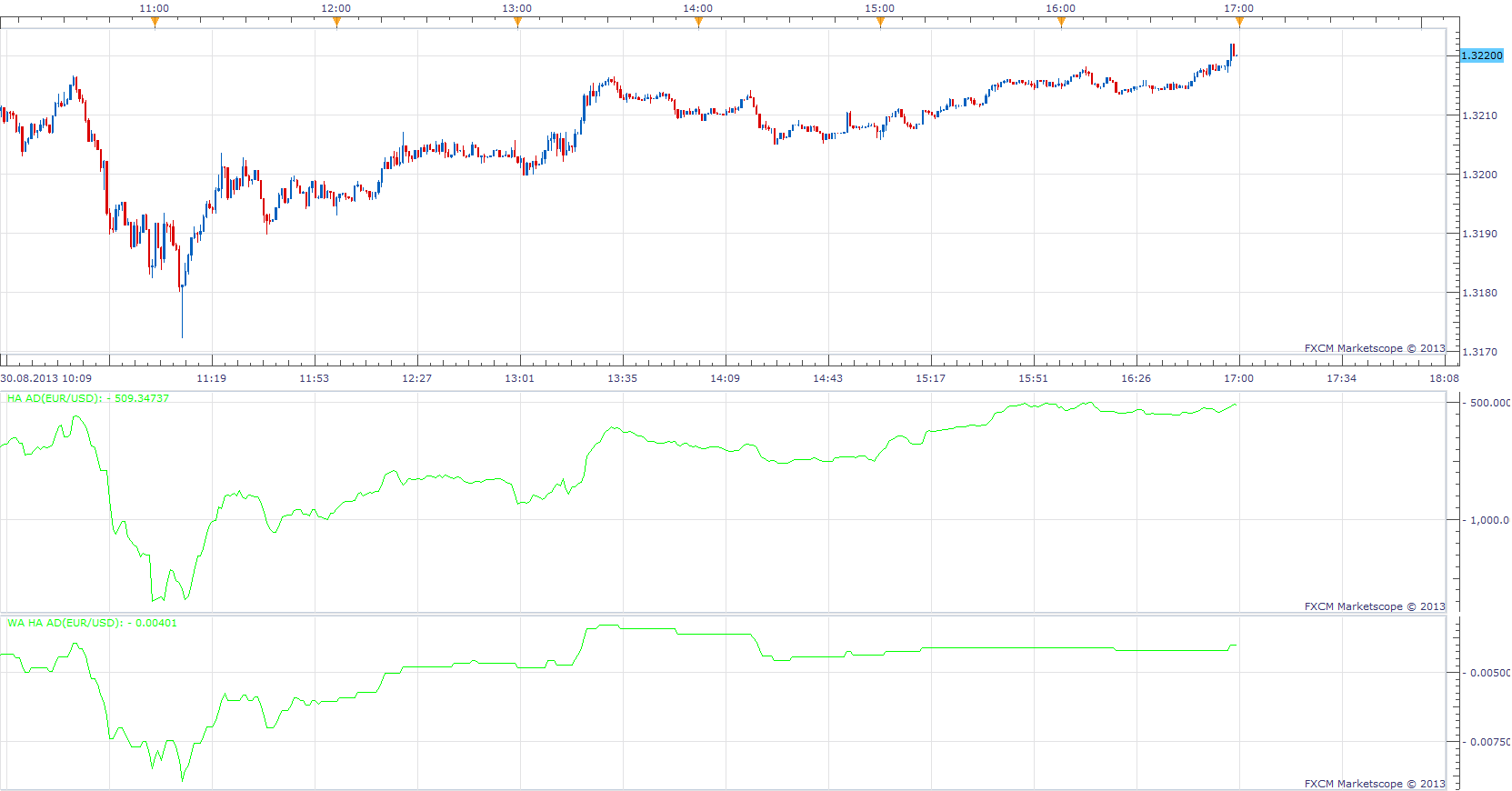Click the 15:00 label on top hour scale
1512x791 pixels.
880,8
